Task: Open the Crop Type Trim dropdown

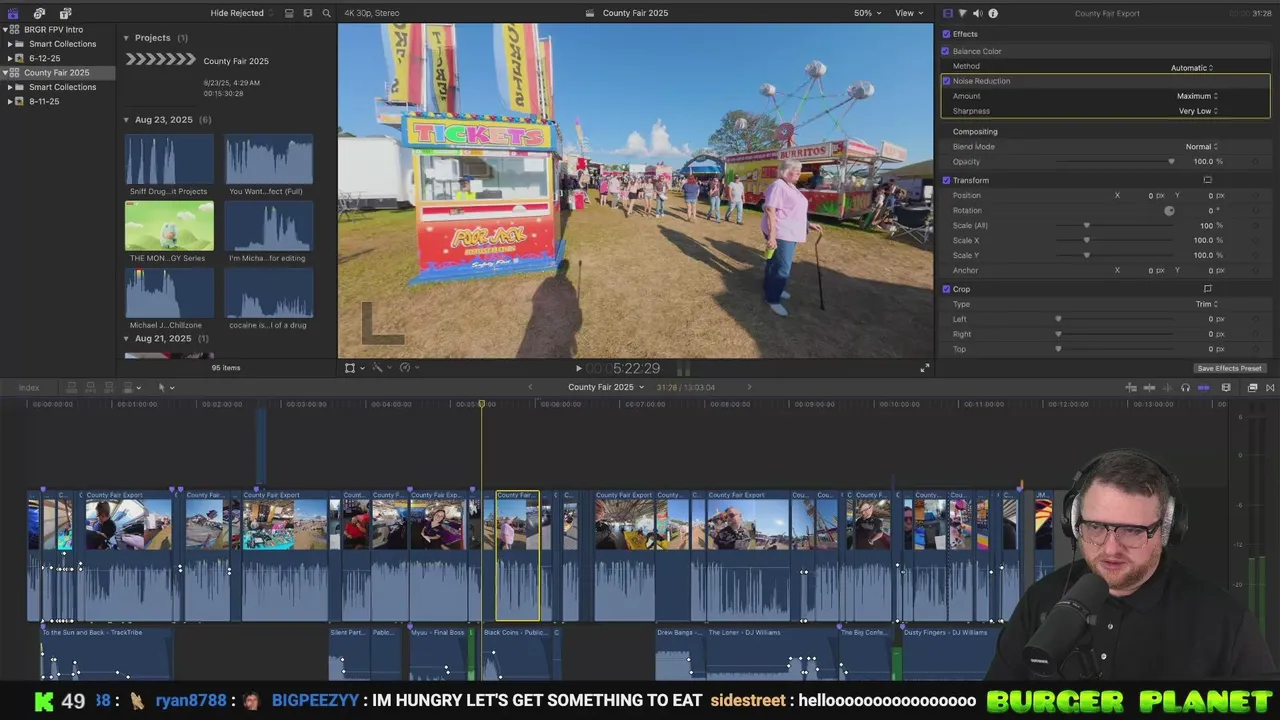Action: pyautogui.click(x=1206, y=304)
